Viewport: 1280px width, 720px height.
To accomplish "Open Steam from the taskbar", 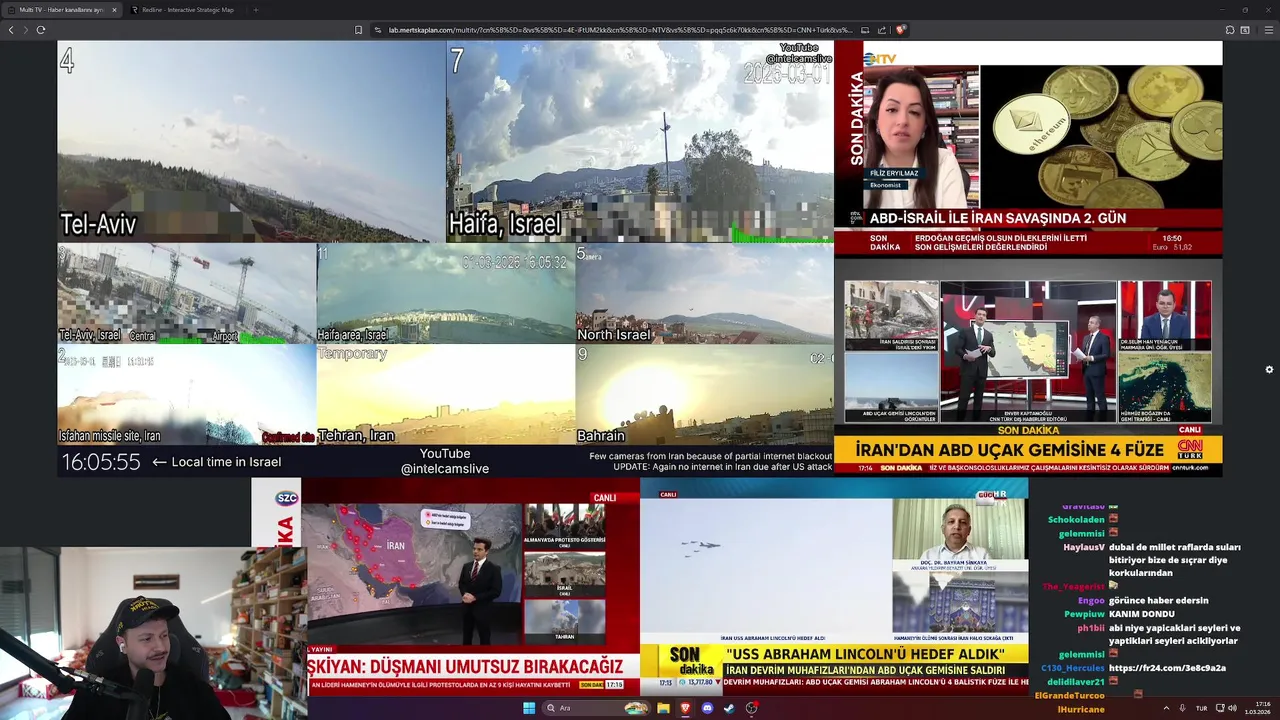I will coord(729,708).
